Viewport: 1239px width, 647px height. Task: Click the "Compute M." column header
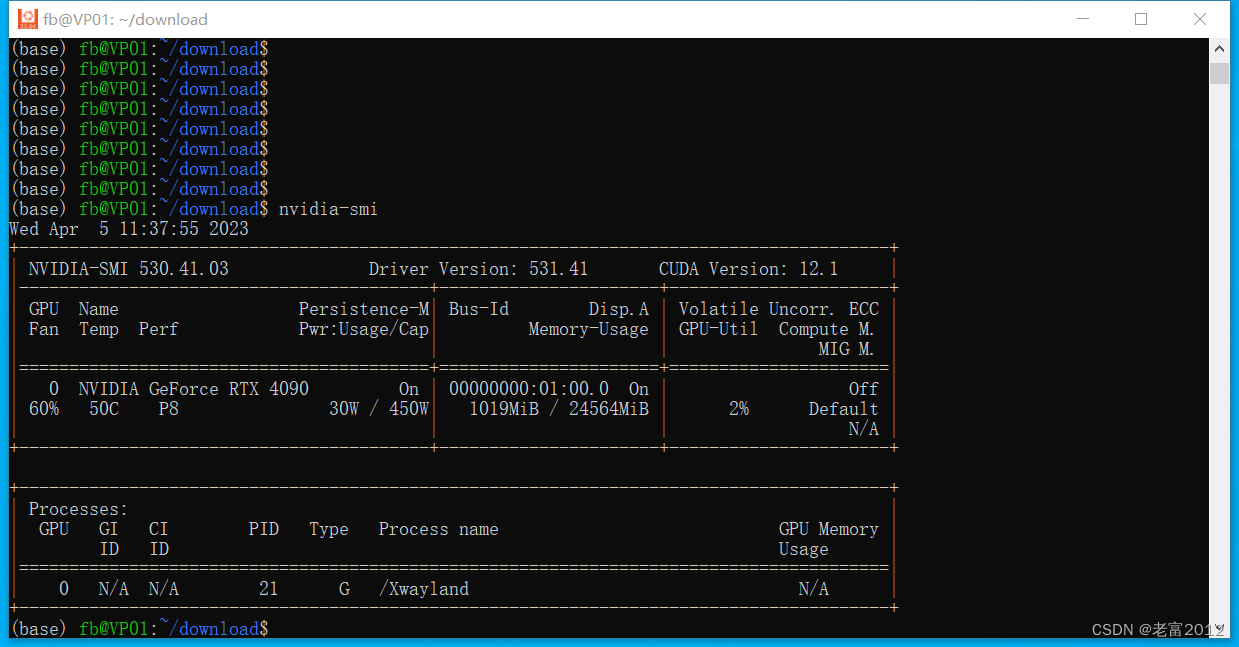click(x=826, y=329)
